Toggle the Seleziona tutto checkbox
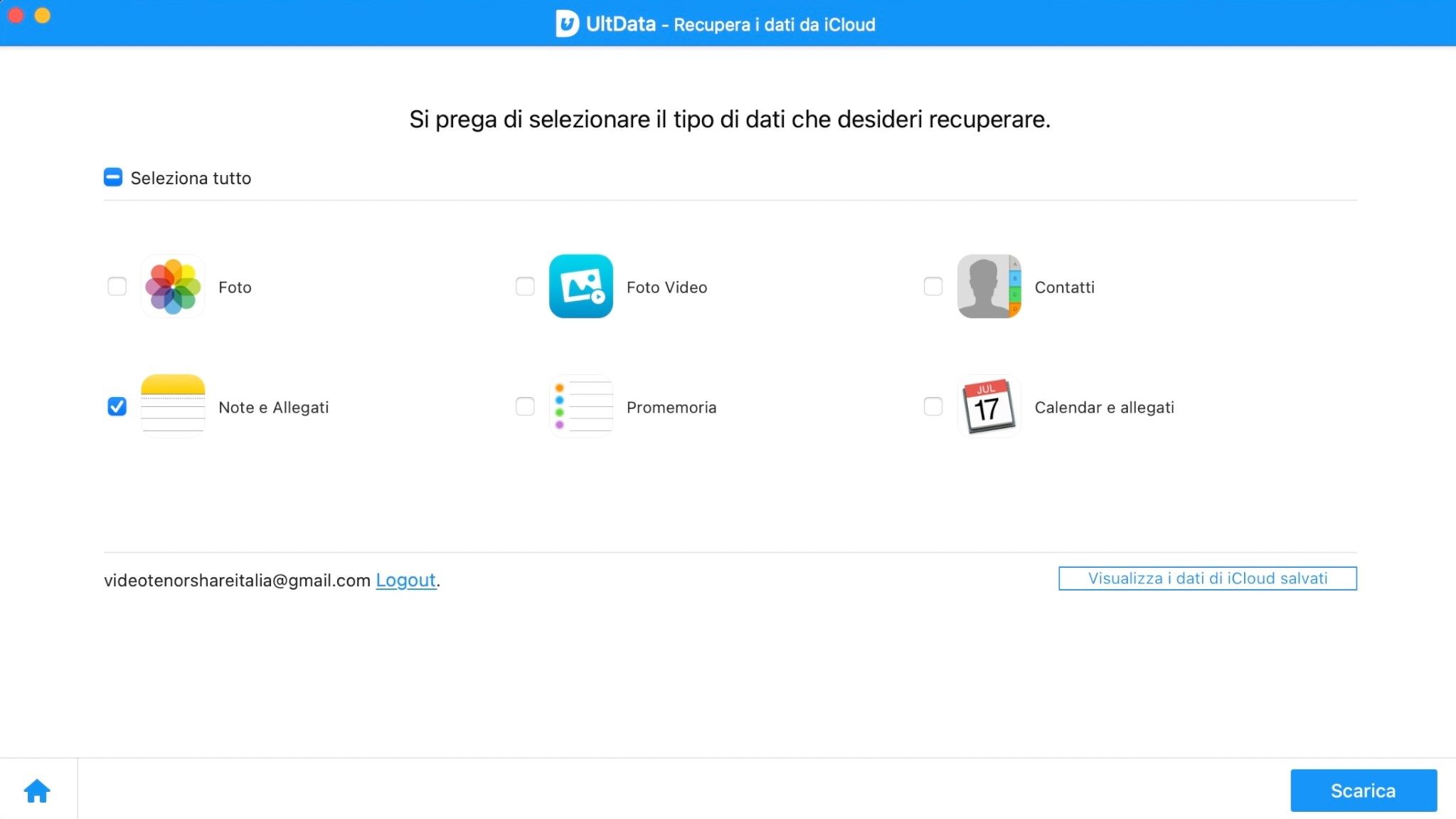 pyautogui.click(x=113, y=177)
